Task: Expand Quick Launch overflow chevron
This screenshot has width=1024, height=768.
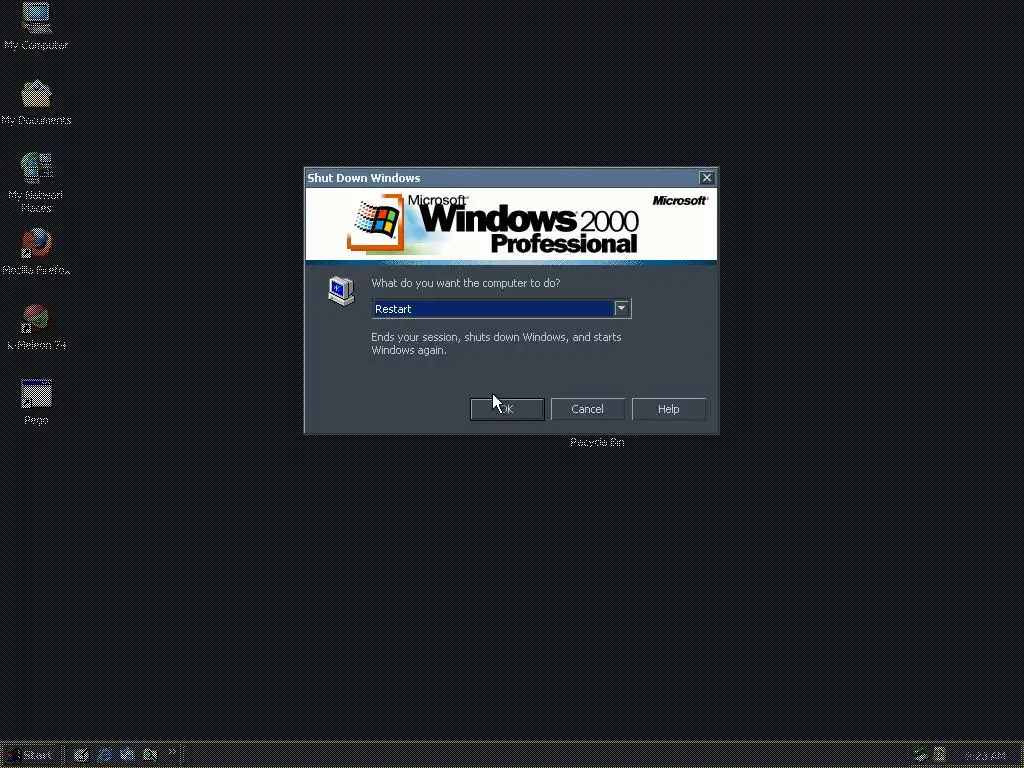Action: [x=172, y=752]
